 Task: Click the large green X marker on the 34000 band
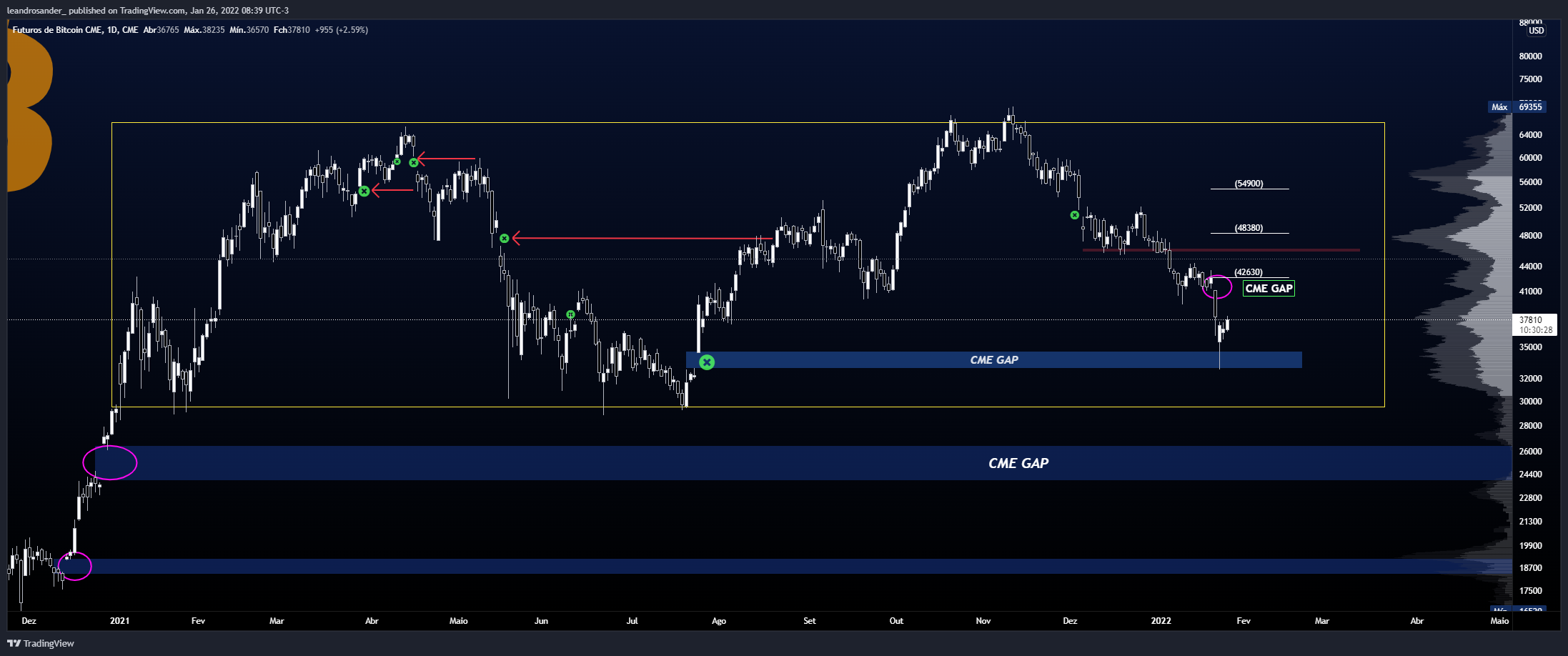tap(707, 362)
